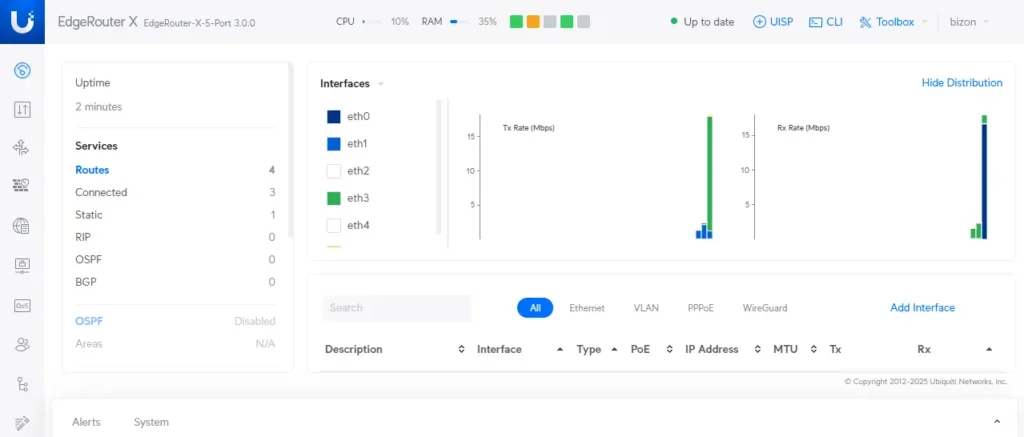Screen dimensions: 1024x437
Task: Click the third gray port status icon
Action: click(550, 22)
